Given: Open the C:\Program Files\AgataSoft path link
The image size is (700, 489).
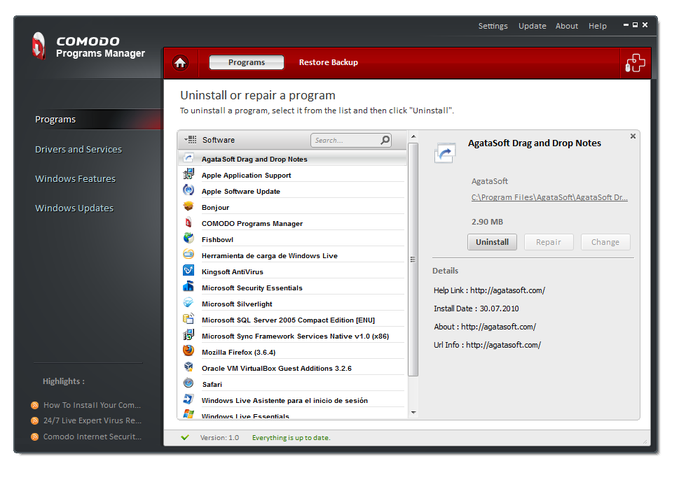Looking at the screenshot, I should (550, 197).
